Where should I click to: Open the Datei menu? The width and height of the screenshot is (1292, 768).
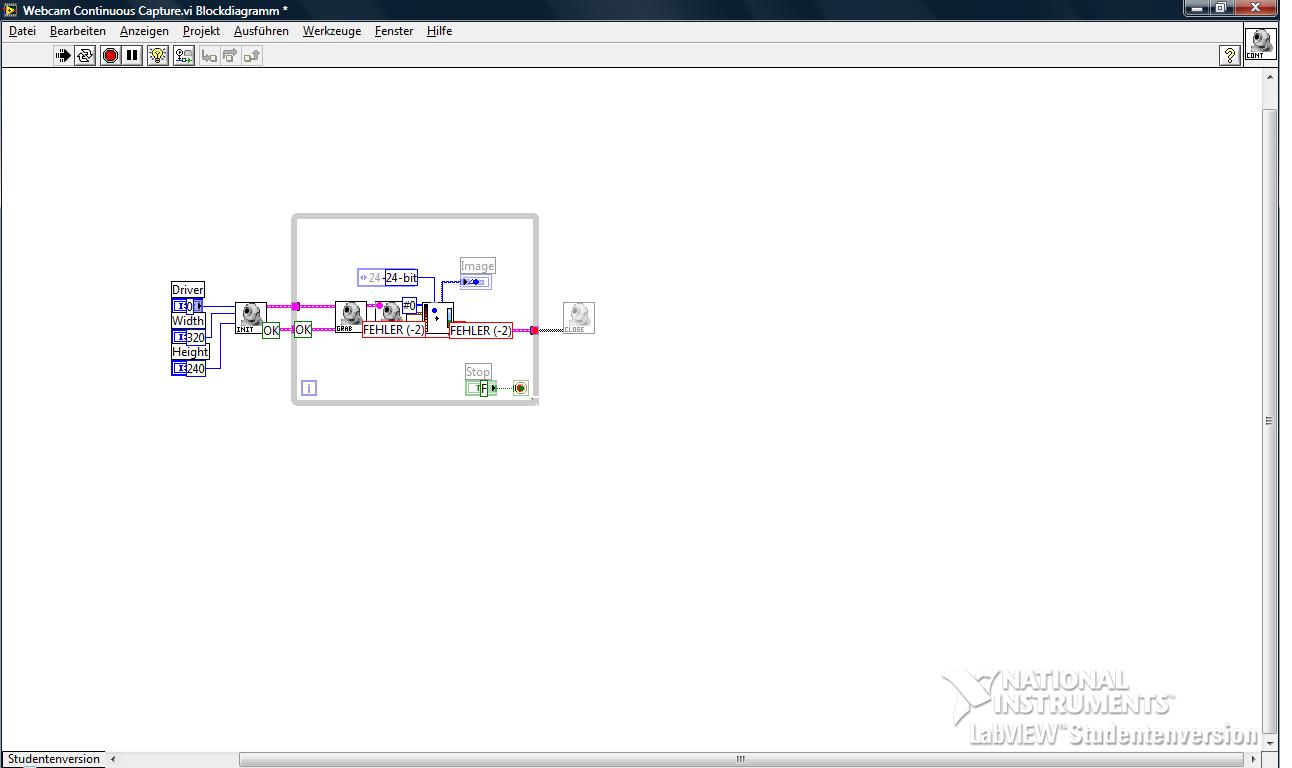coord(22,31)
